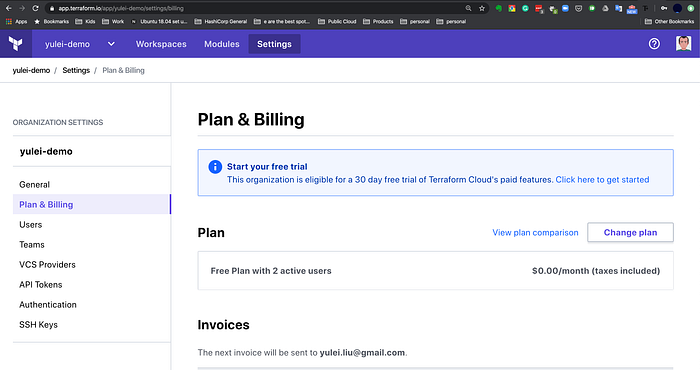Click the Terraform logo icon
This screenshot has height=370, width=700.
[16, 44]
